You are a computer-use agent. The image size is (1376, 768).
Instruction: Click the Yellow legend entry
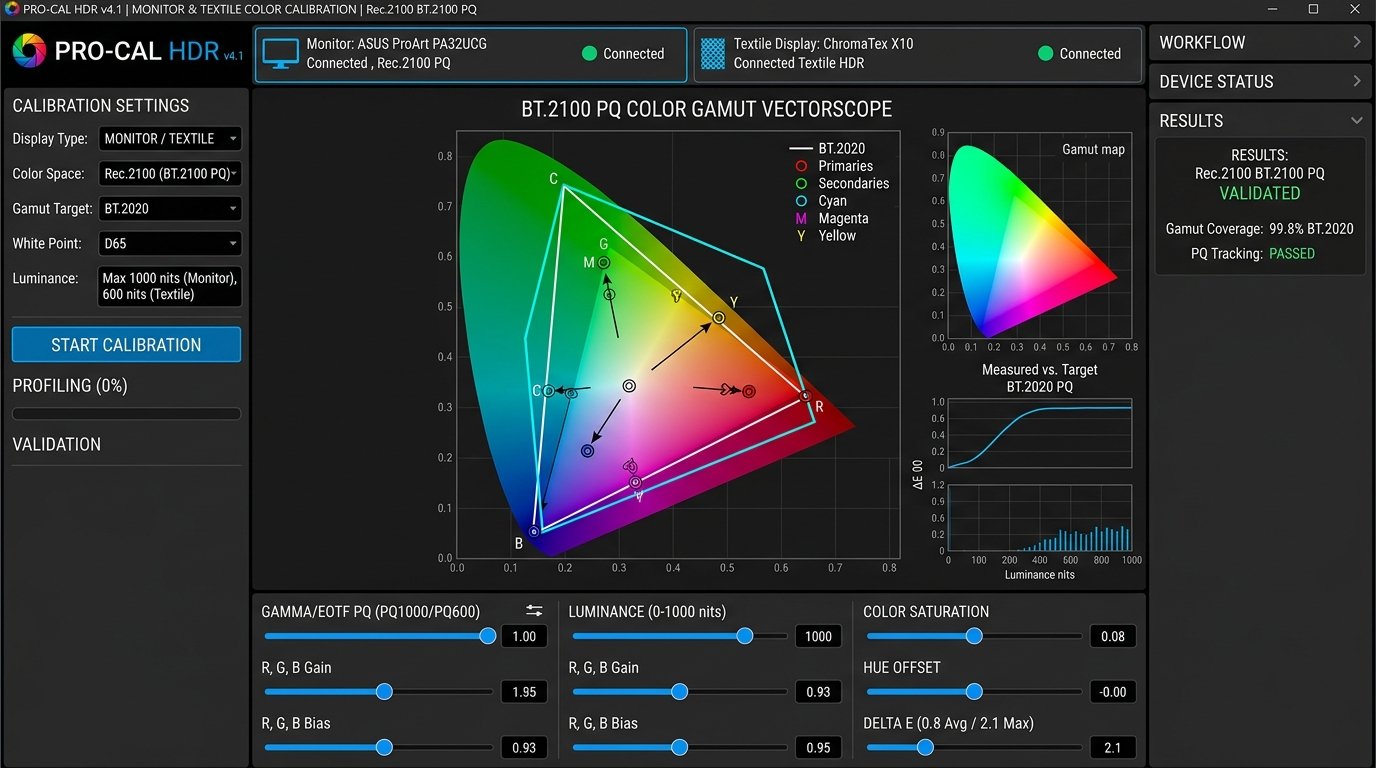pyautogui.click(x=825, y=236)
